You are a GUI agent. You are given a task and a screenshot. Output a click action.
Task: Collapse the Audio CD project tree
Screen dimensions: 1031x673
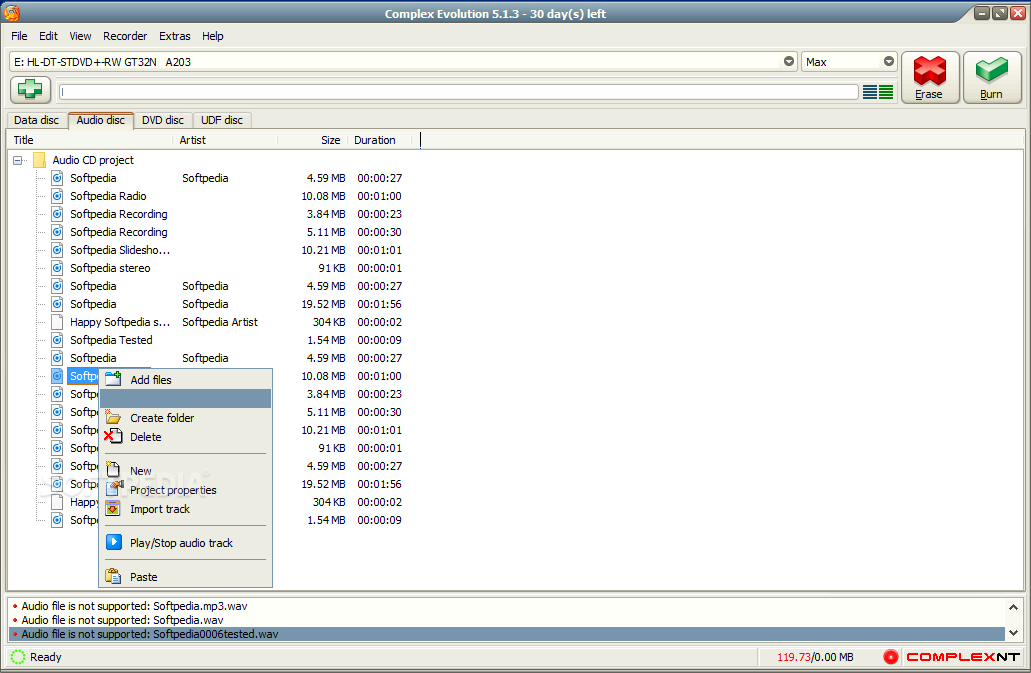pyautogui.click(x=18, y=160)
